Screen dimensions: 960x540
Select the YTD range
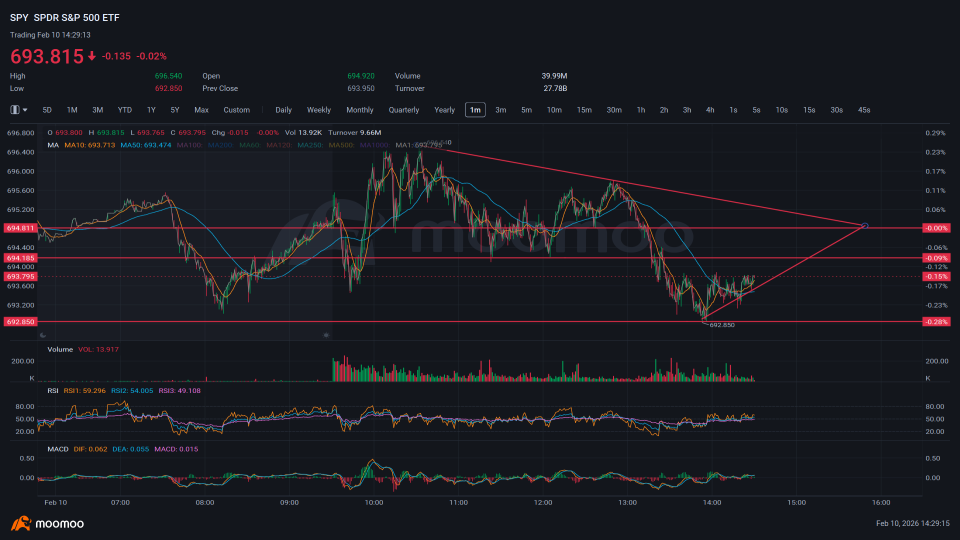tap(125, 110)
